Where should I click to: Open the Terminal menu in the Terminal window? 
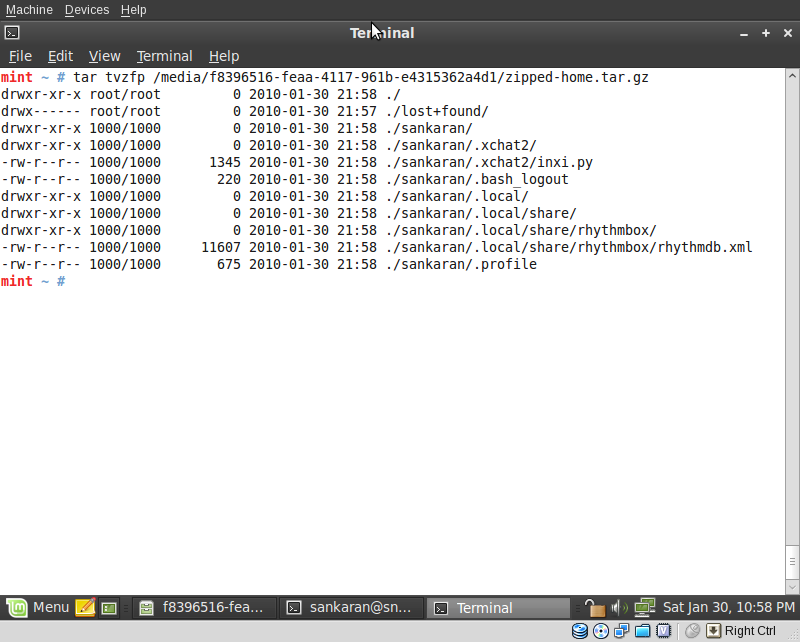coord(164,56)
